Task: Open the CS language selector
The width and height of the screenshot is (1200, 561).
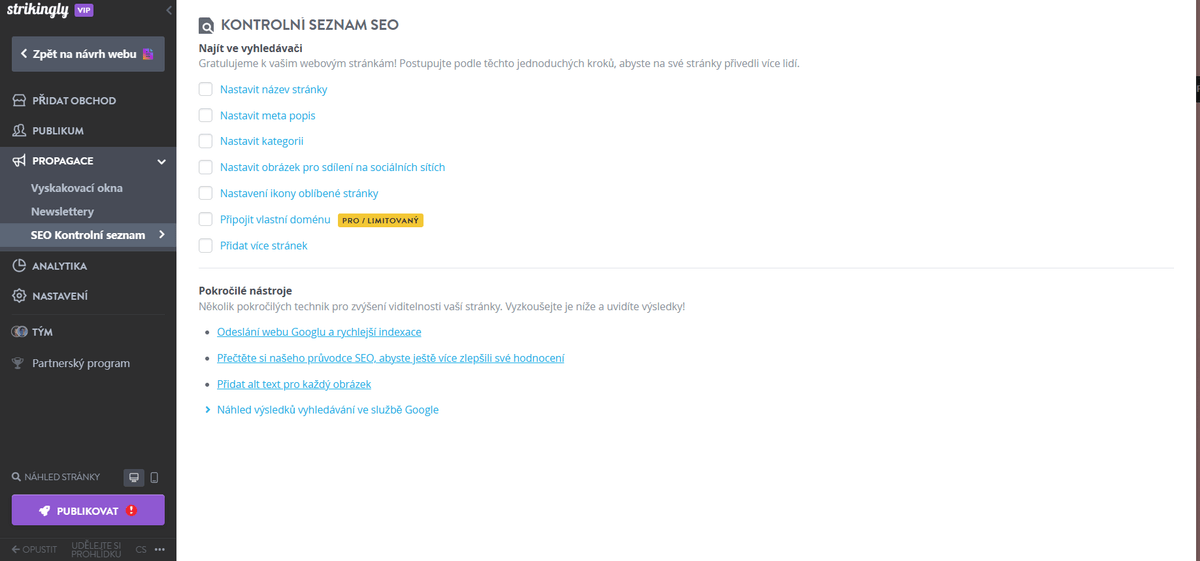Action: [x=141, y=550]
